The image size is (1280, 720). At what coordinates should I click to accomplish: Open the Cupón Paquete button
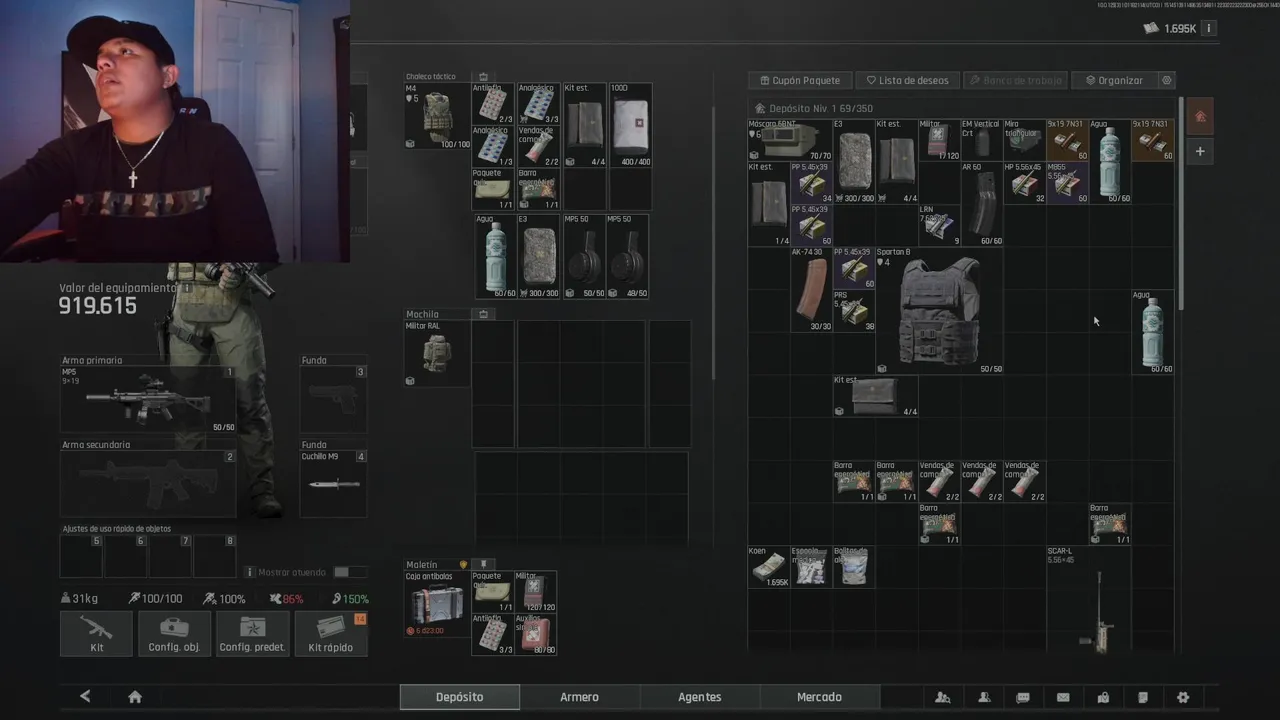[800, 80]
